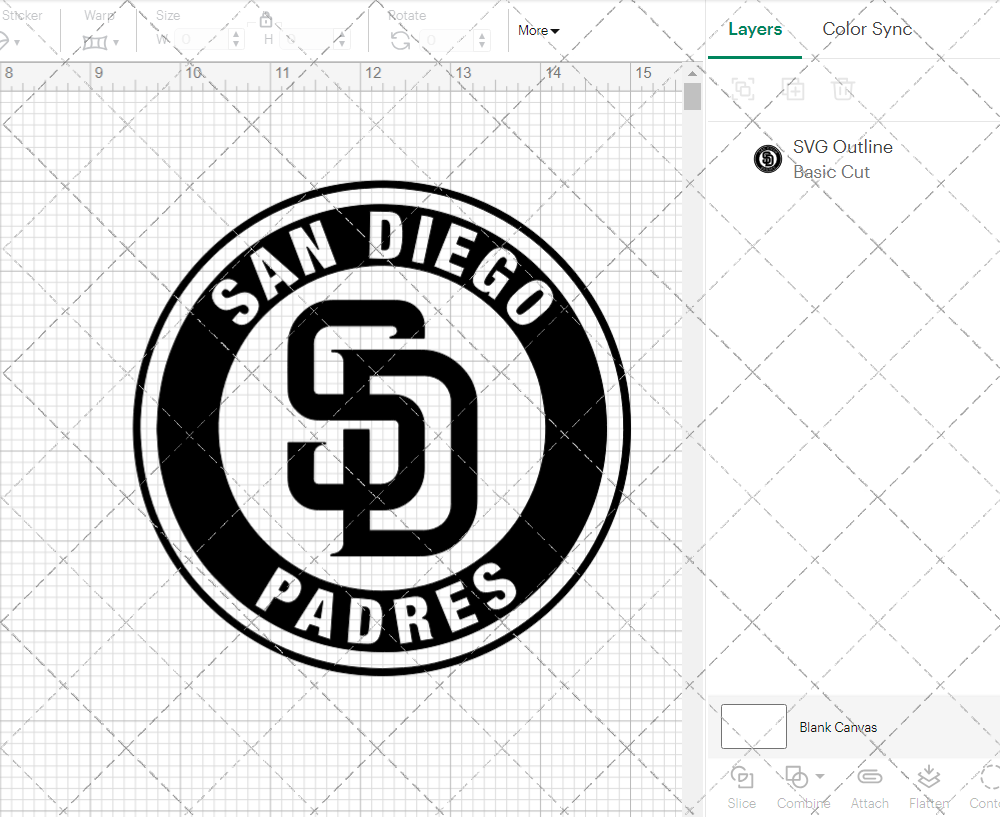
Task: Open the Sticker options dropdown arrow
Action: point(17,43)
